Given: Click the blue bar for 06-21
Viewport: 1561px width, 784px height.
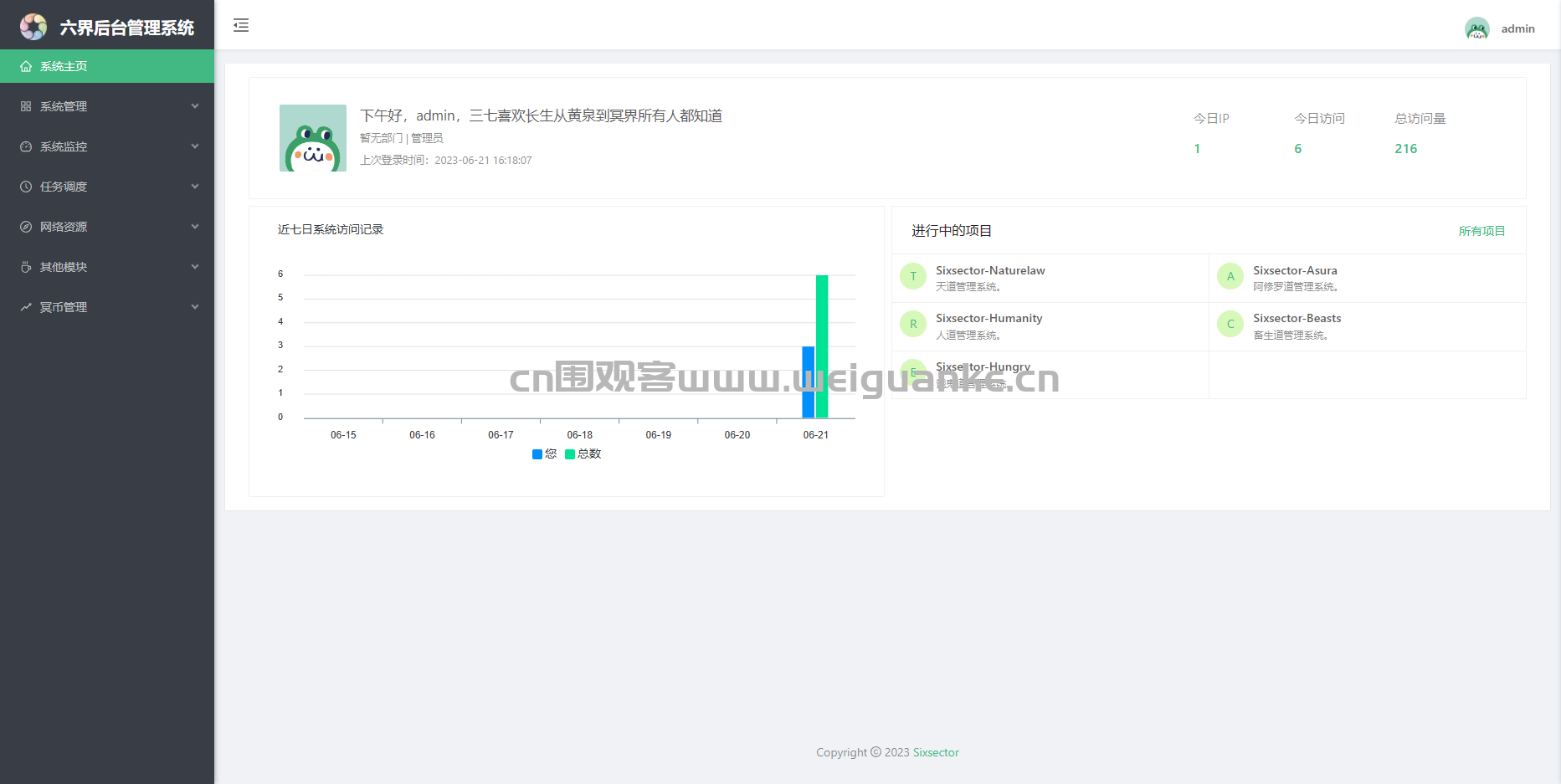Looking at the screenshot, I should coord(809,382).
